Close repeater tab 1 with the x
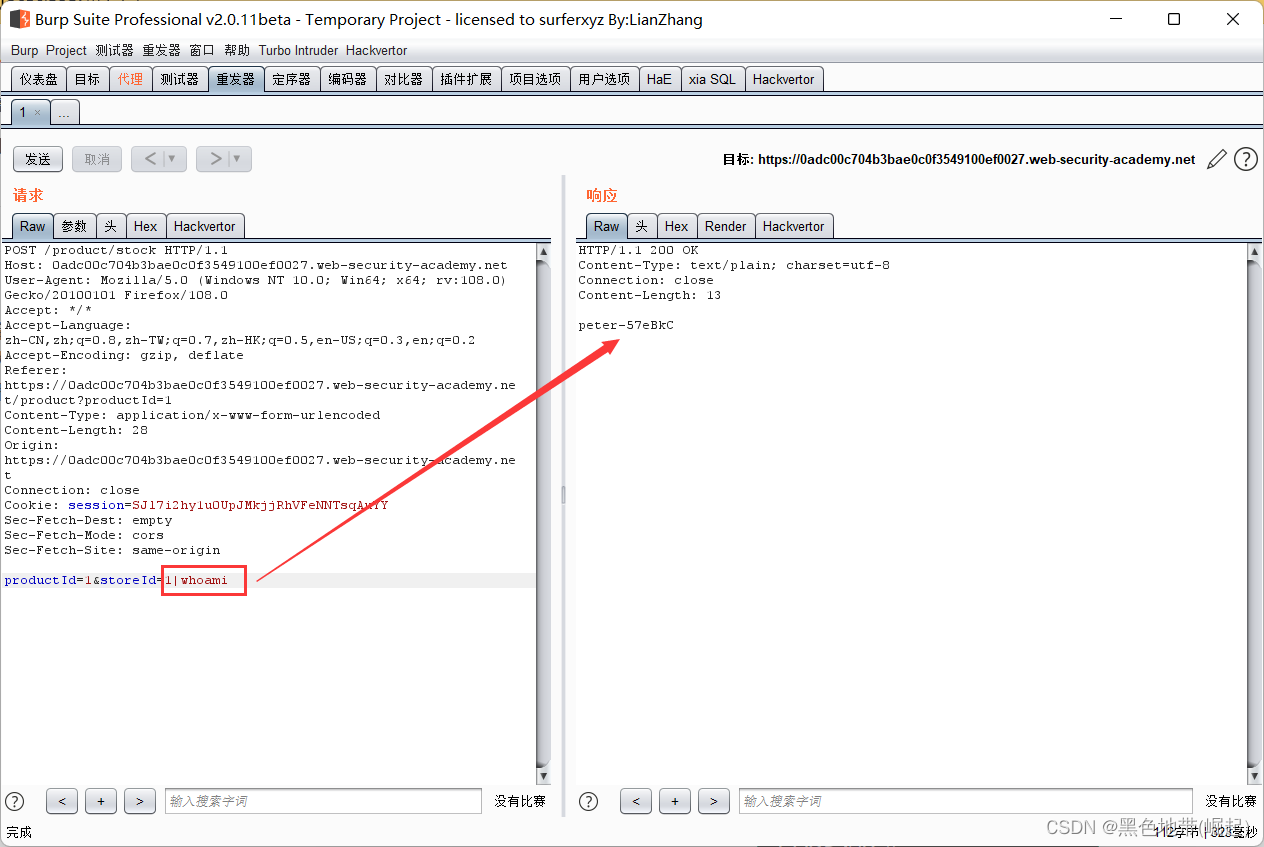Image resolution: width=1264 pixels, height=847 pixels. [x=37, y=112]
